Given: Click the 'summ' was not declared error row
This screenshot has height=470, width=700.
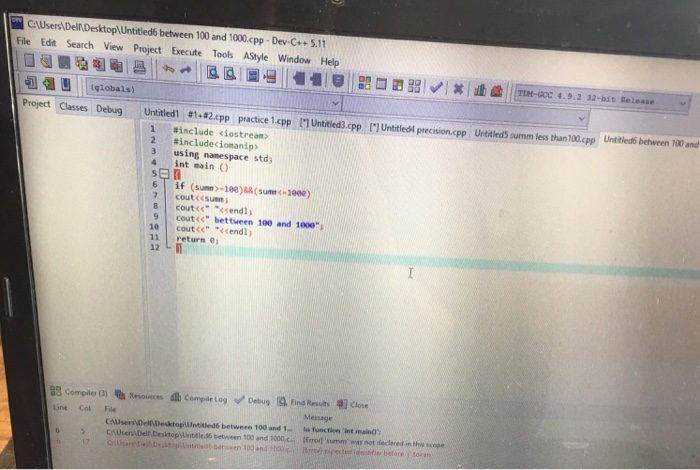Looking at the screenshot, I should pyautogui.click(x=250, y=438).
